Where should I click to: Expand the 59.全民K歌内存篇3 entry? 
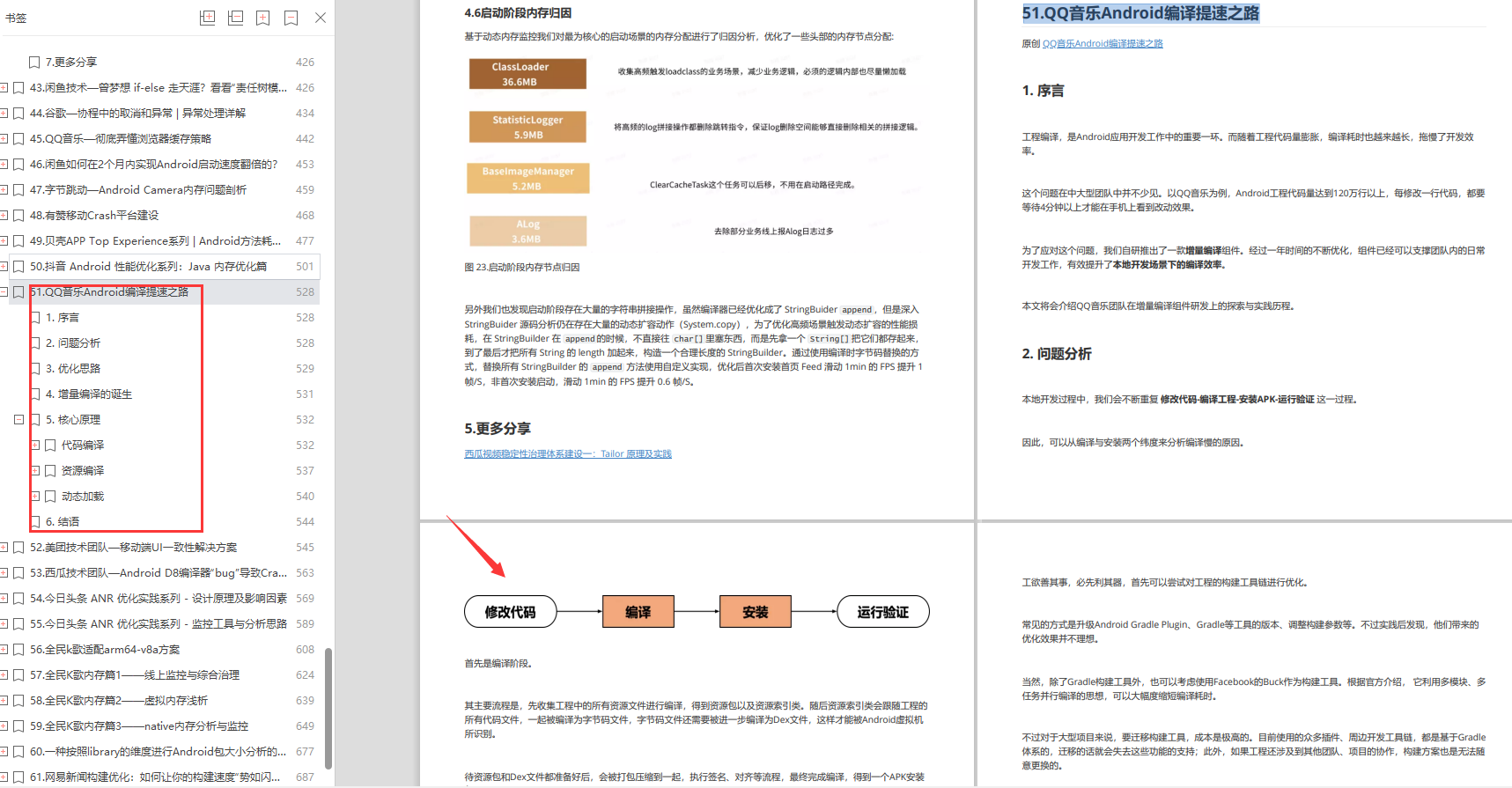[4, 726]
